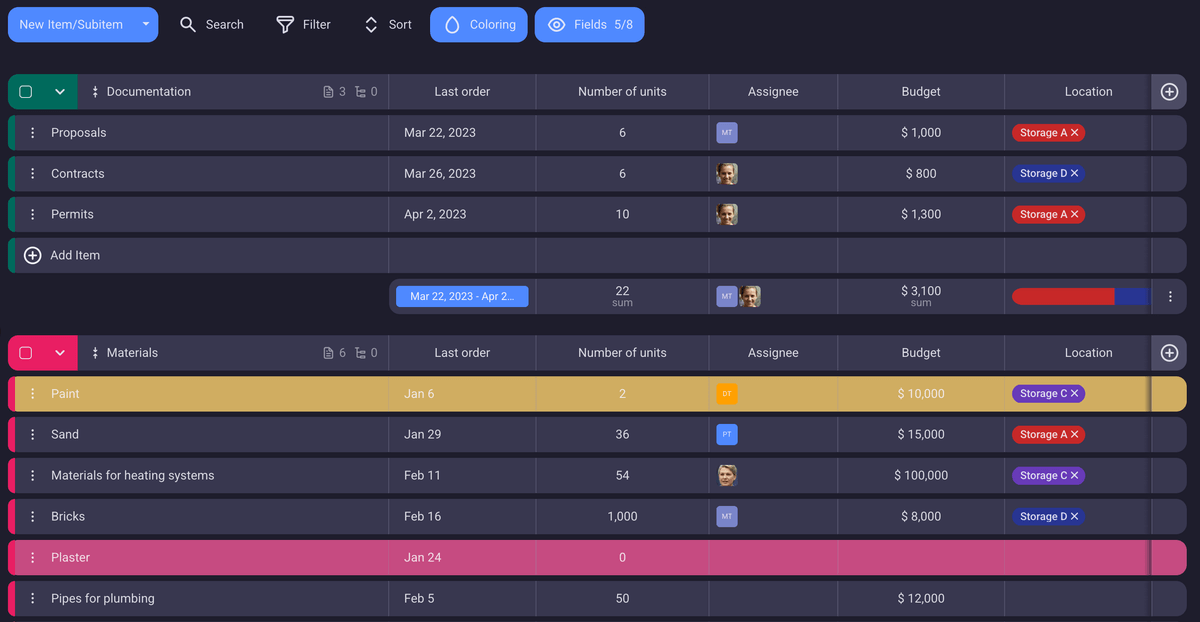Open the New Item/Subitem dropdown arrow
This screenshot has height=622, width=1200.
pos(145,24)
